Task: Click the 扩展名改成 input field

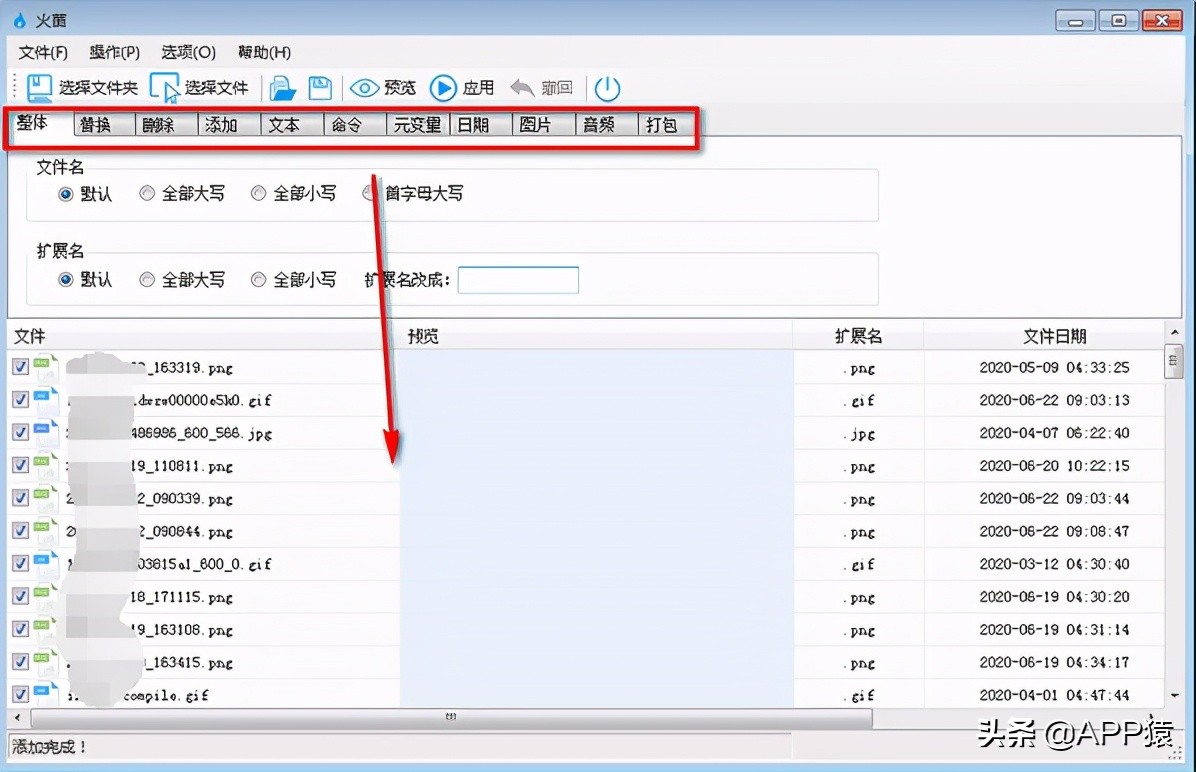Action: tap(518, 280)
